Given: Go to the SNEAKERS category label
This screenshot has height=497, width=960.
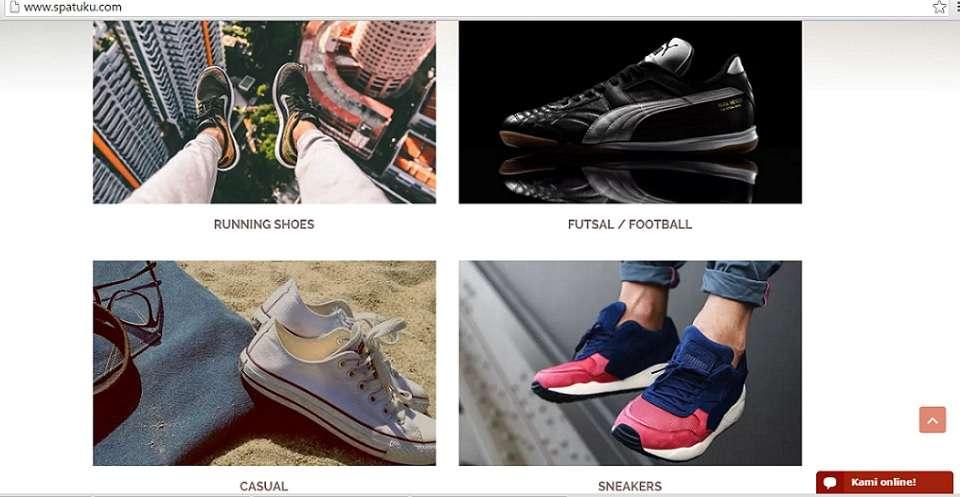Looking at the screenshot, I should tap(630, 487).
